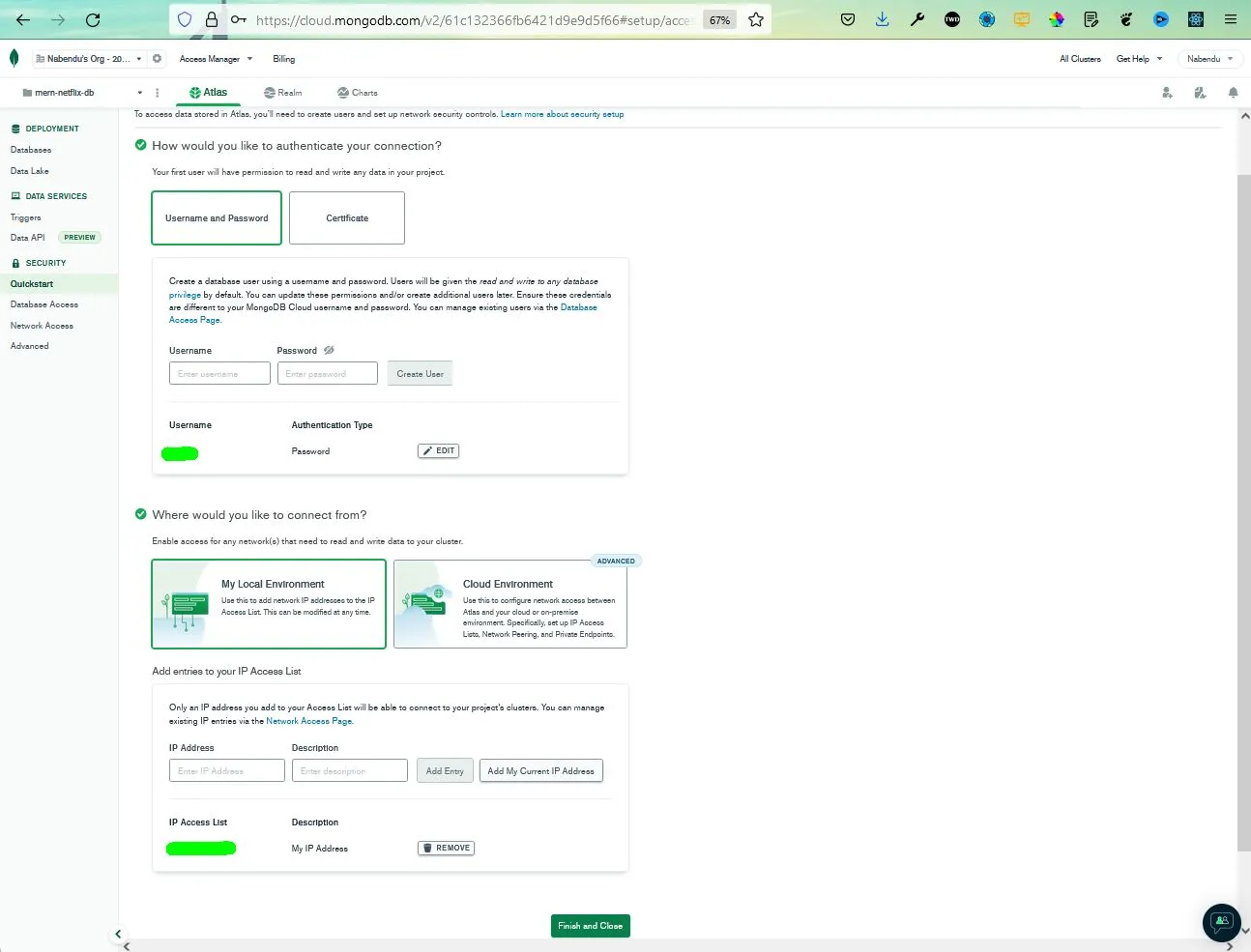This screenshot has width=1251, height=952.
Task: Open Triggers in the sidebar
Action: pyautogui.click(x=26, y=217)
